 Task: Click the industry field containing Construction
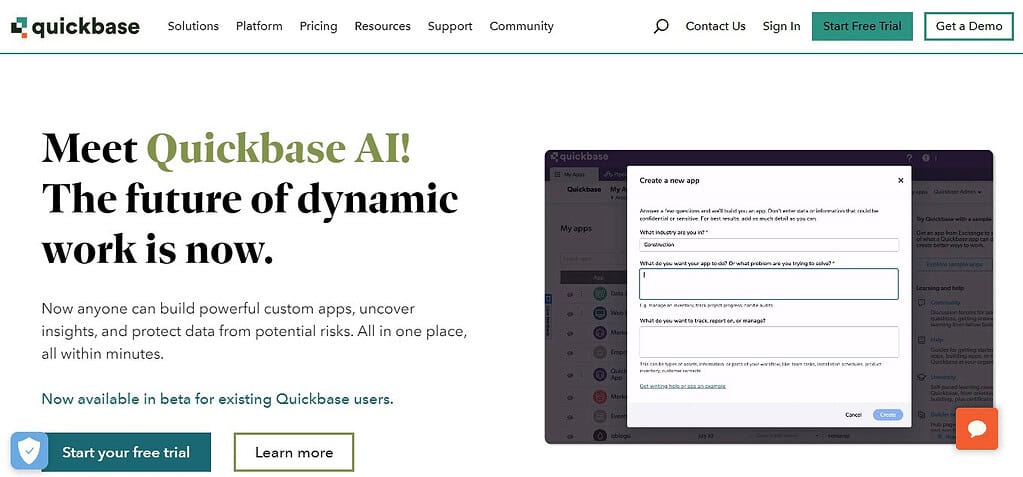(x=769, y=245)
